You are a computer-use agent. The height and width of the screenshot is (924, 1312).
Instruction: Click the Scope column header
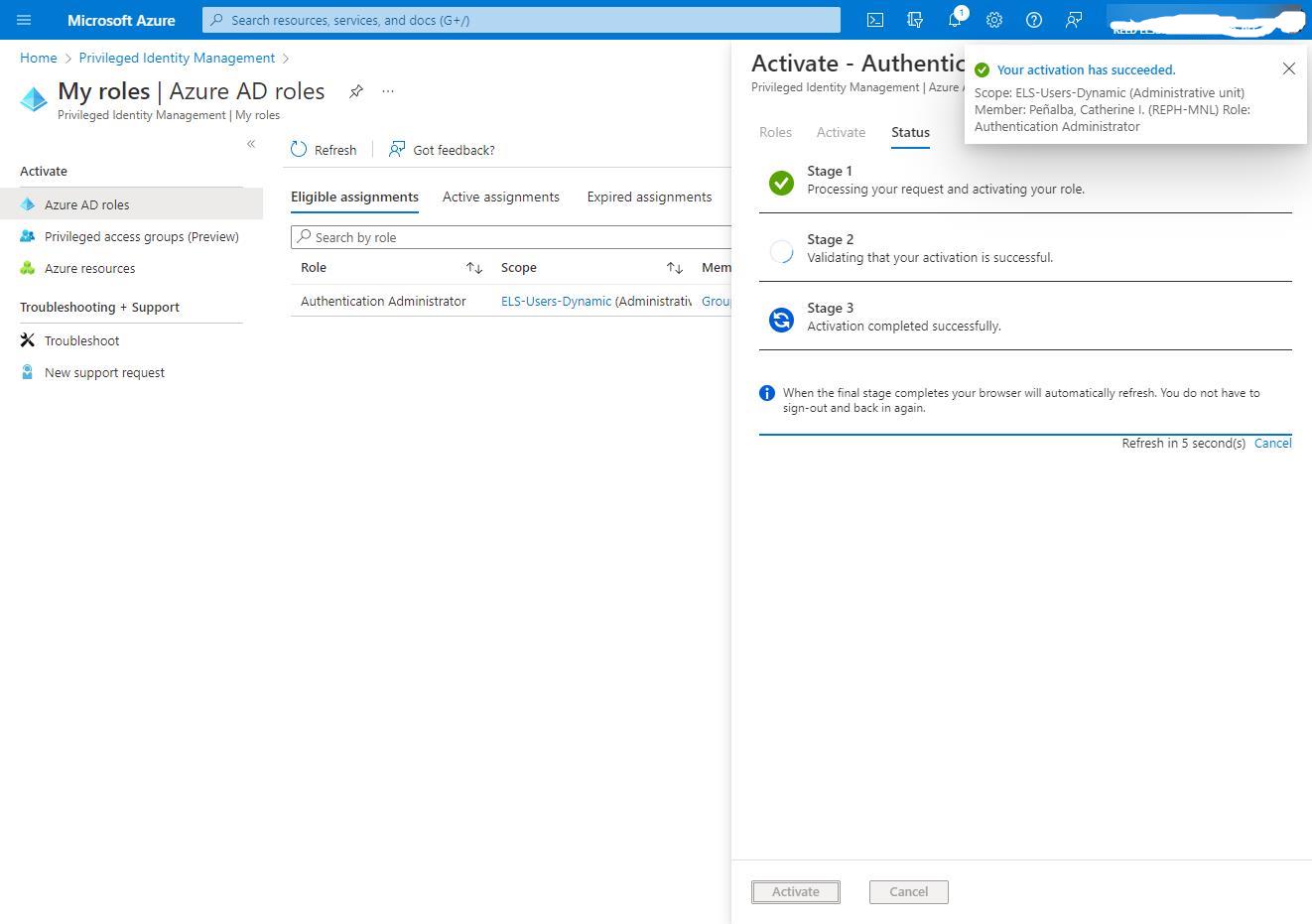(519, 267)
